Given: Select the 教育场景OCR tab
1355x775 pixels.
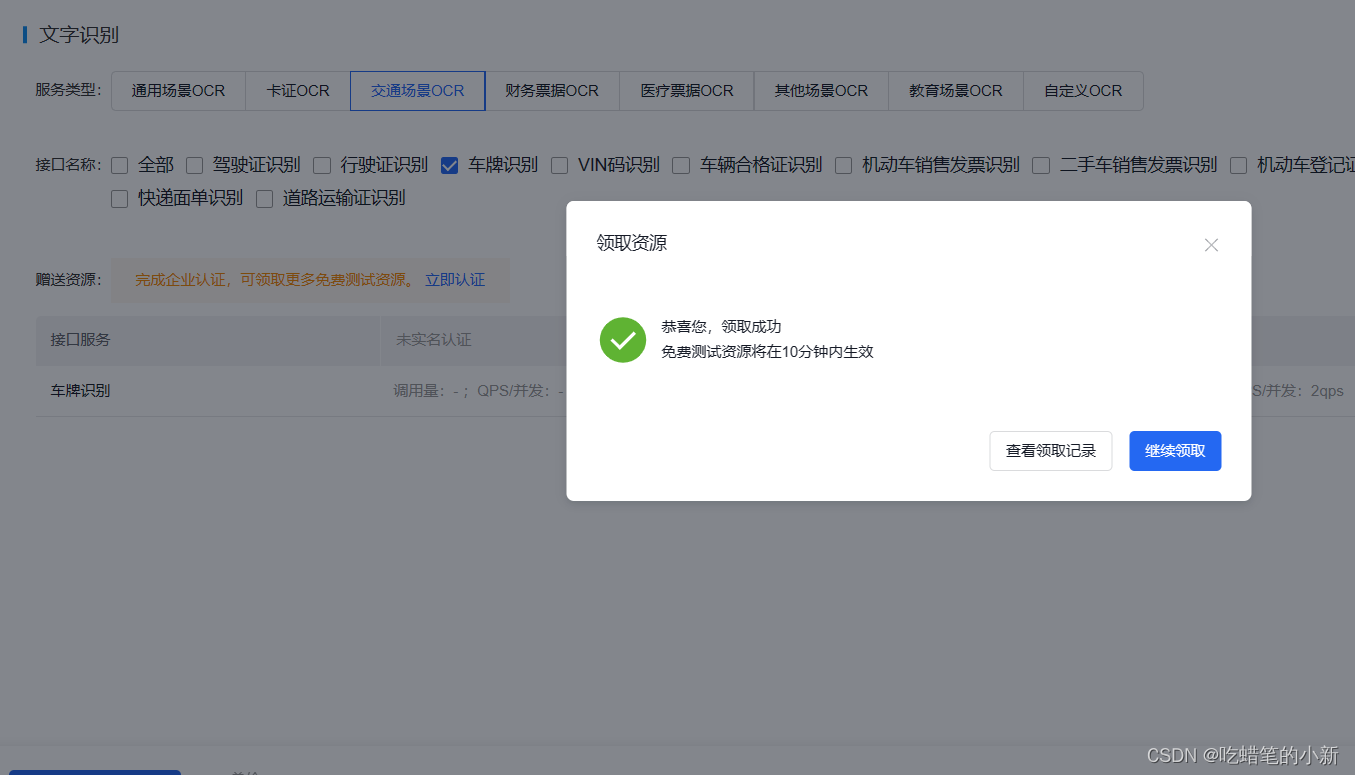Looking at the screenshot, I should pos(956,91).
